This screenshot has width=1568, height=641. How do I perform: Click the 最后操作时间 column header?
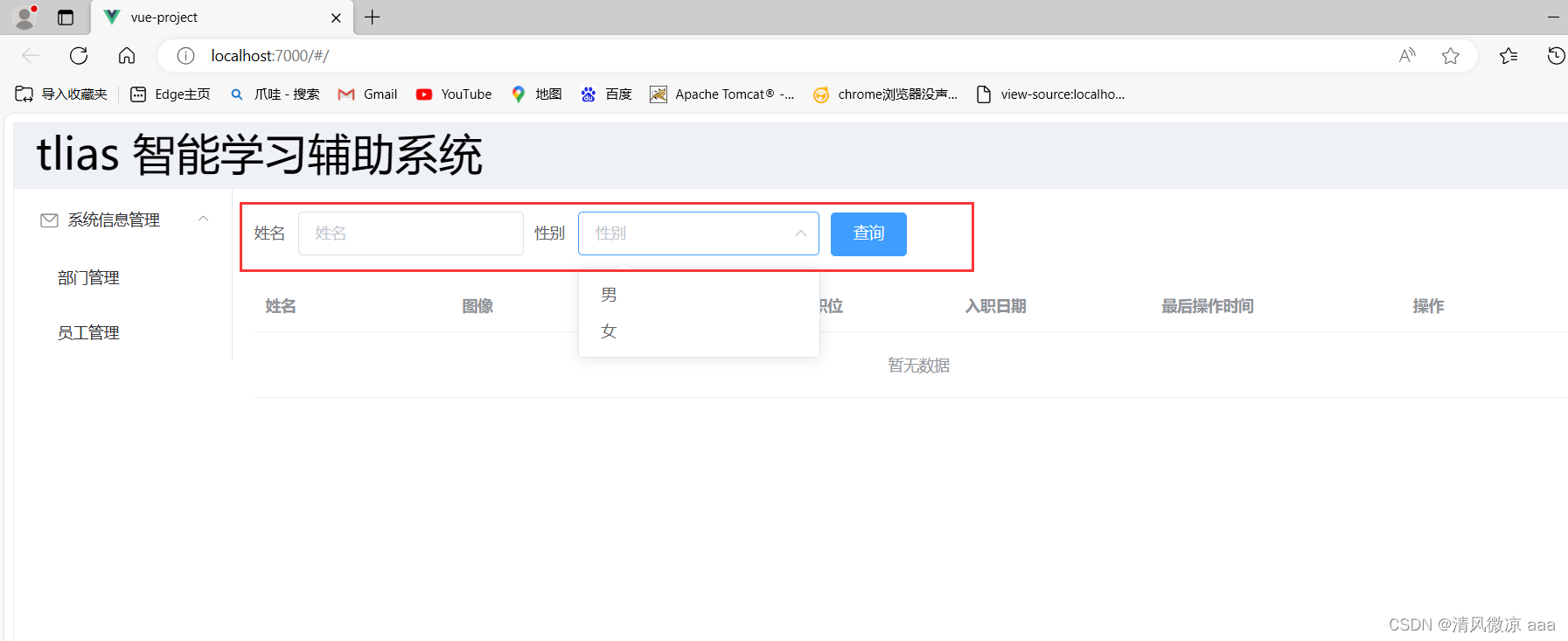pos(1208,306)
